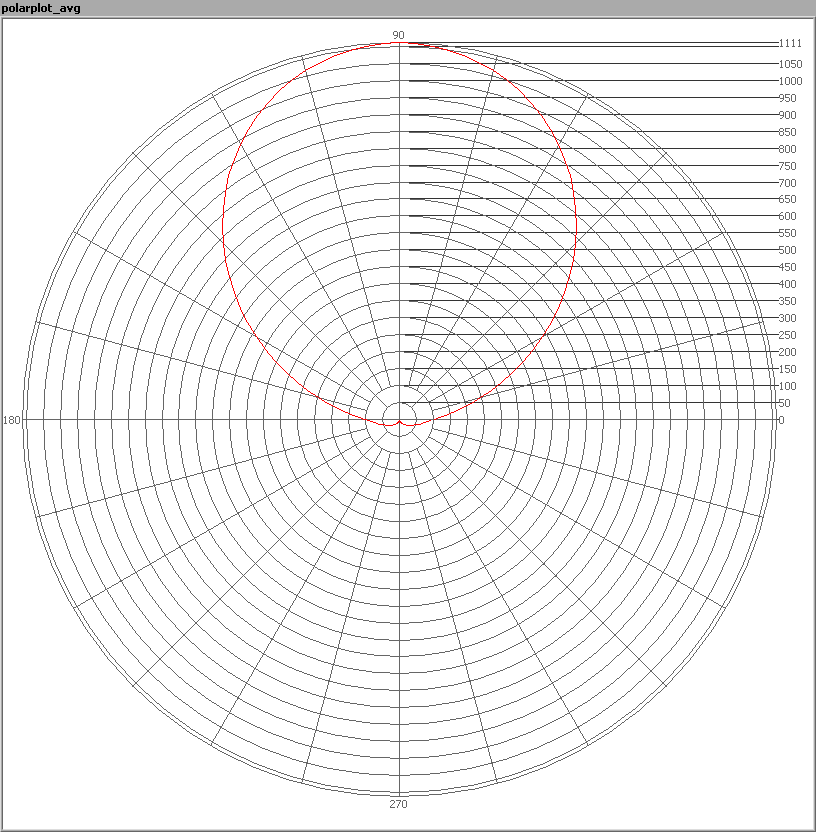Select the 270 degree angle label

point(398,804)
